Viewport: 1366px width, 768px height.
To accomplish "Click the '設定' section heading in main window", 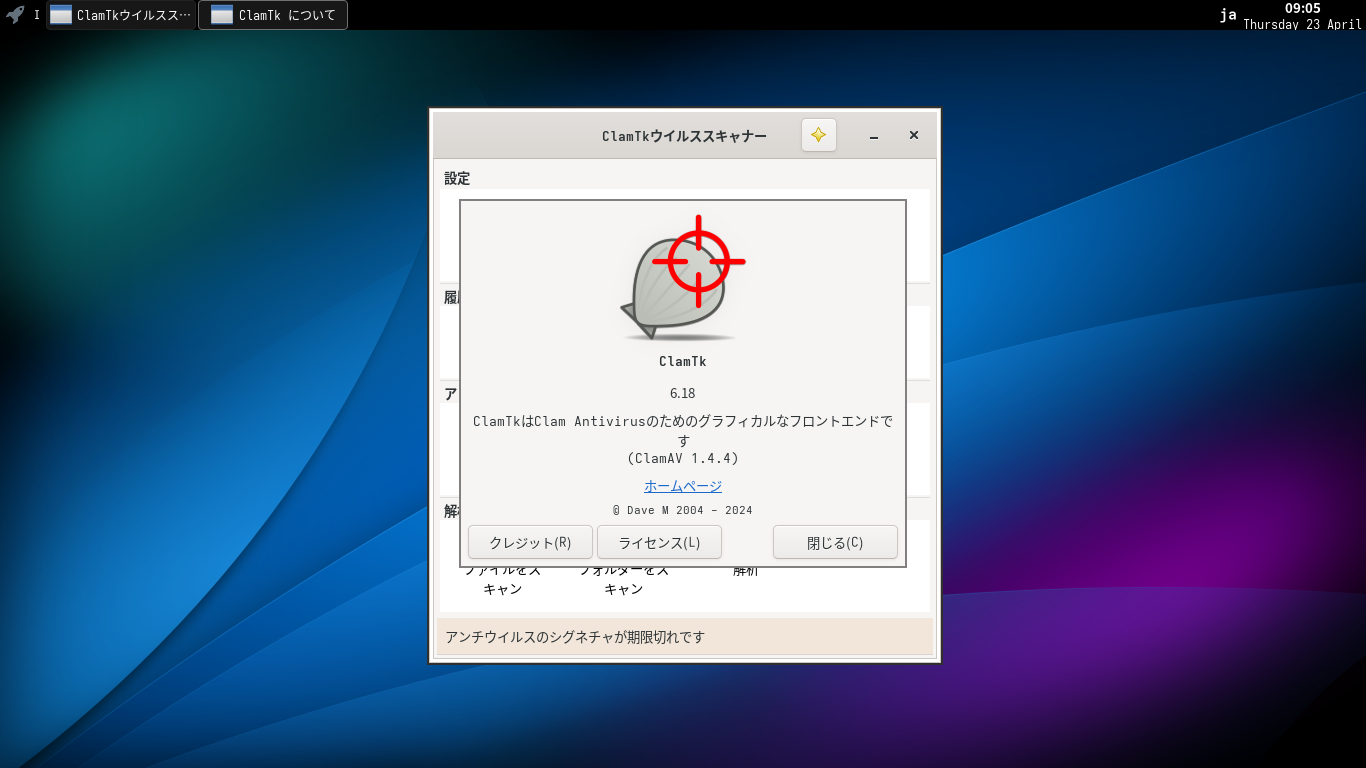I will 457,179.
